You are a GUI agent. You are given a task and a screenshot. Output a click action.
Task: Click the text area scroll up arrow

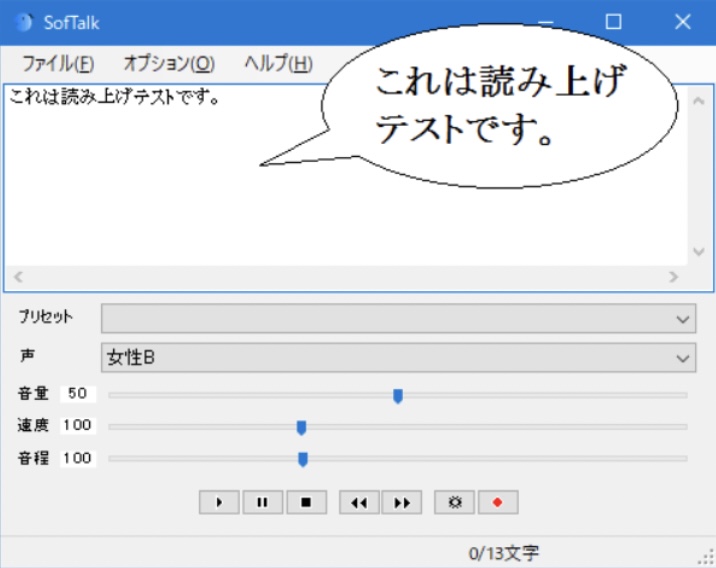point(698,101)
